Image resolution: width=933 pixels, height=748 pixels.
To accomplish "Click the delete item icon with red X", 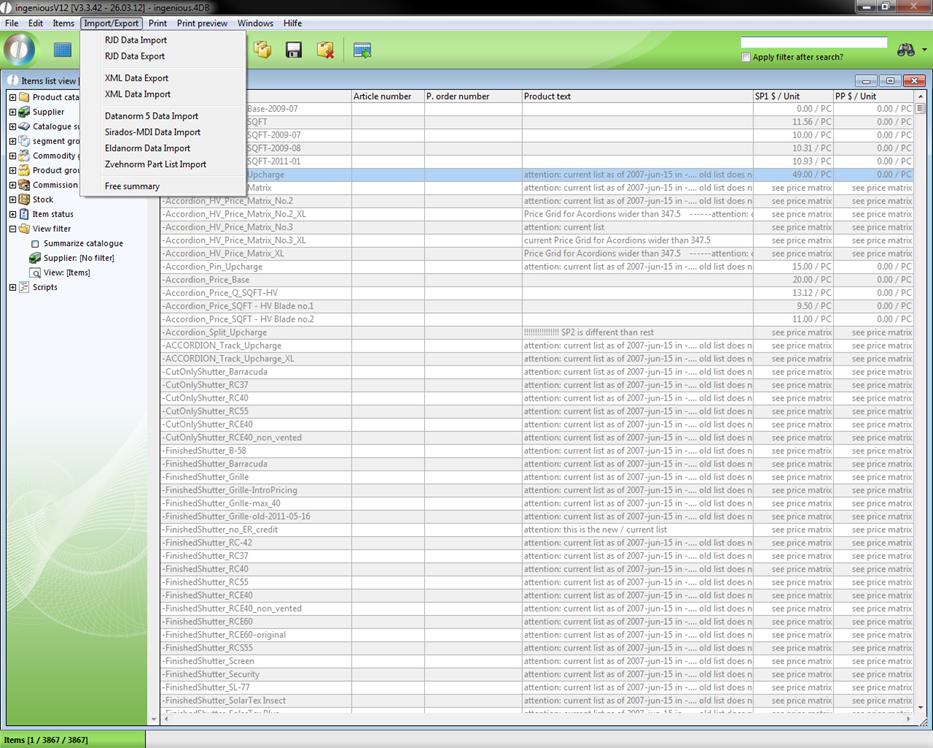I will (x=325, y=50).
